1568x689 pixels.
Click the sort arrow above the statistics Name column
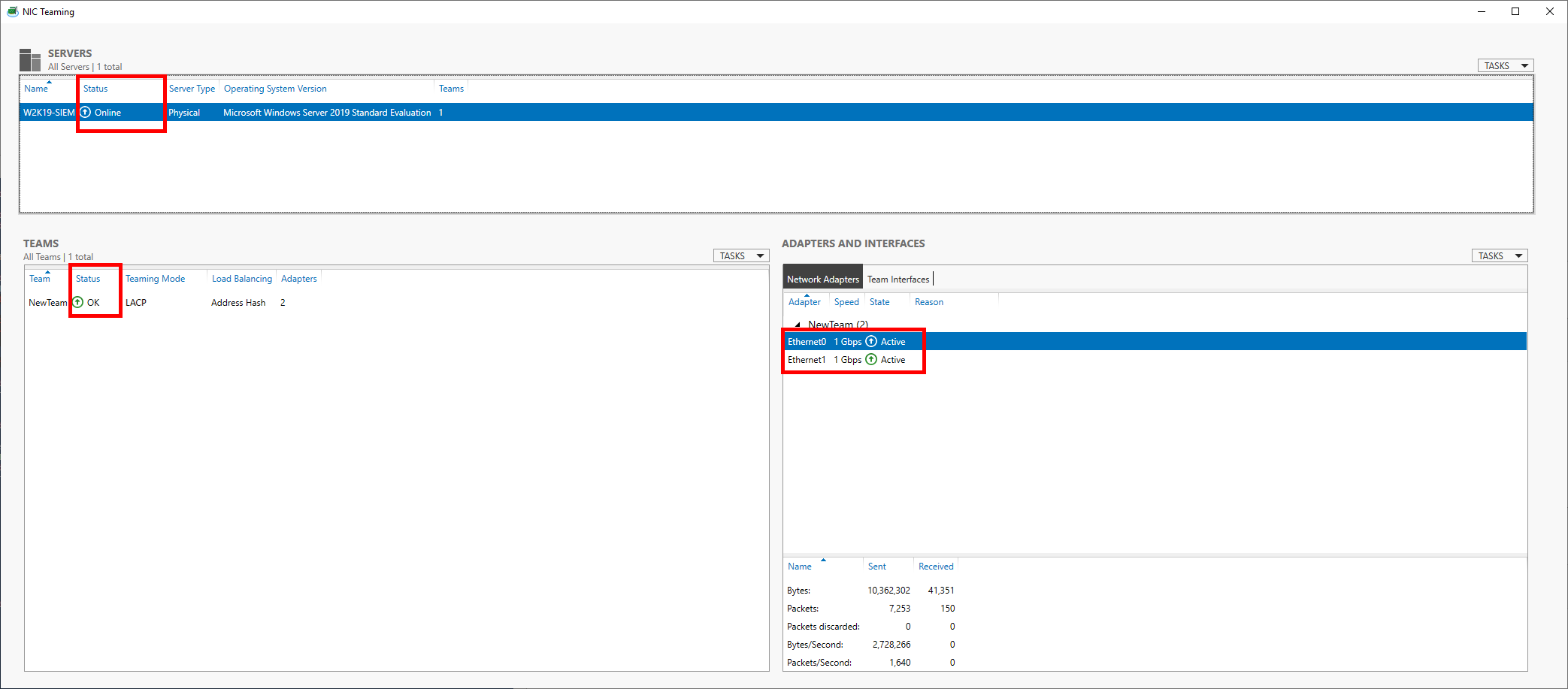pos(824,561)
